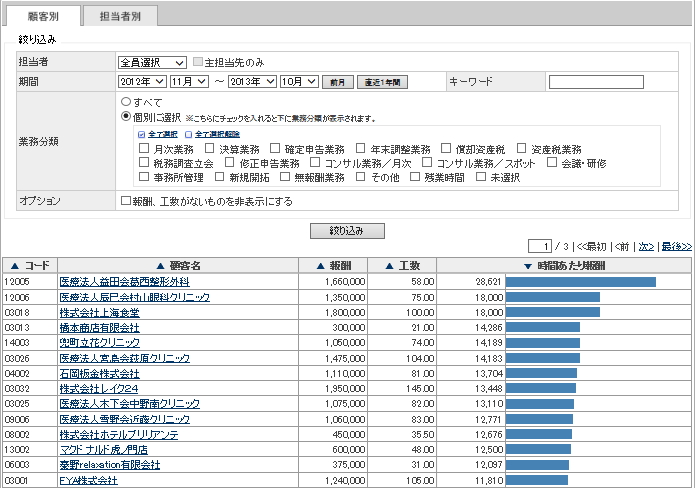Check the 未選択 checkbox
This screenshot has width=697, height=488.
pyautogui.click(x=481, y=176)
